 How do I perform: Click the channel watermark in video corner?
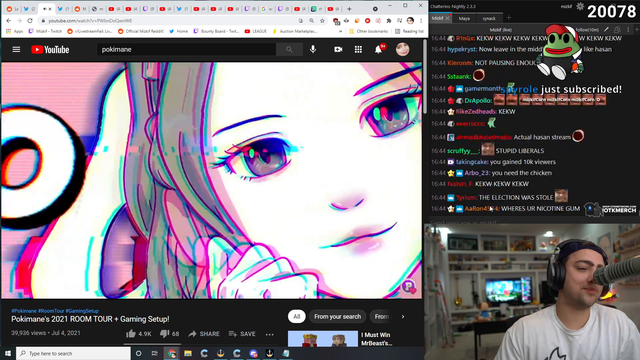click(409, 287)
